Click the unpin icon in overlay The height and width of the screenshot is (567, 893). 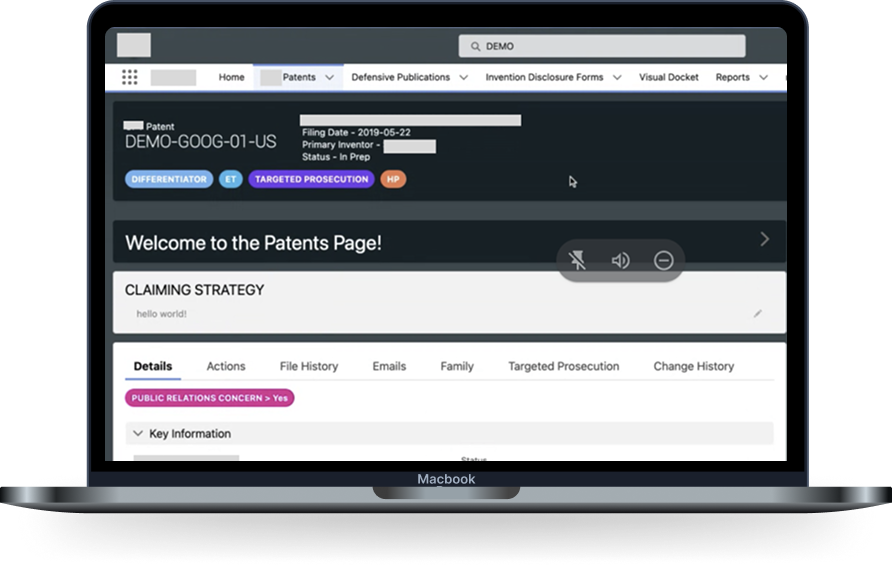[x=577, y=260]
